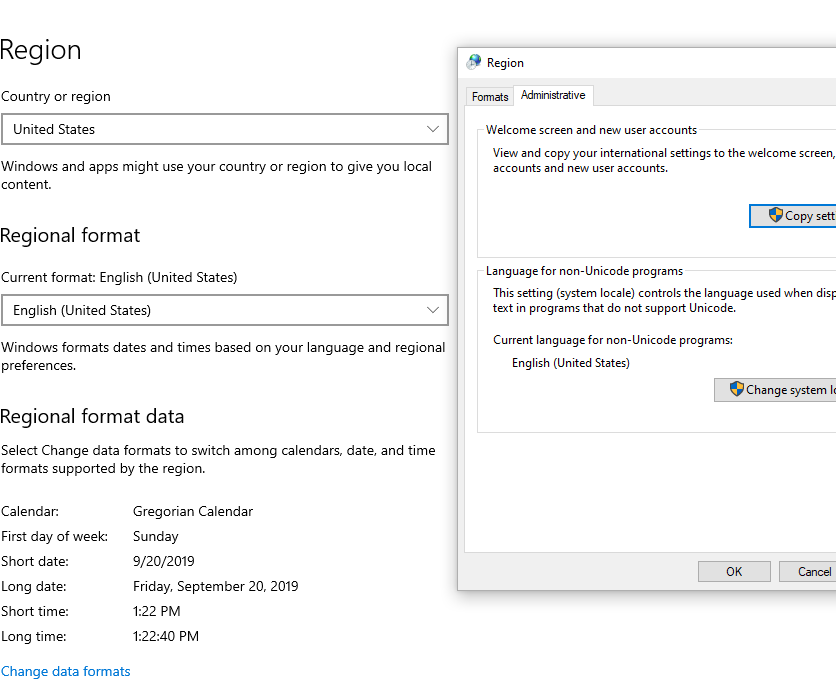Image resolution: width=836 pixels, height=690 pixels.
Task: Click the Country or region label
Action: [x=55, y=96]
